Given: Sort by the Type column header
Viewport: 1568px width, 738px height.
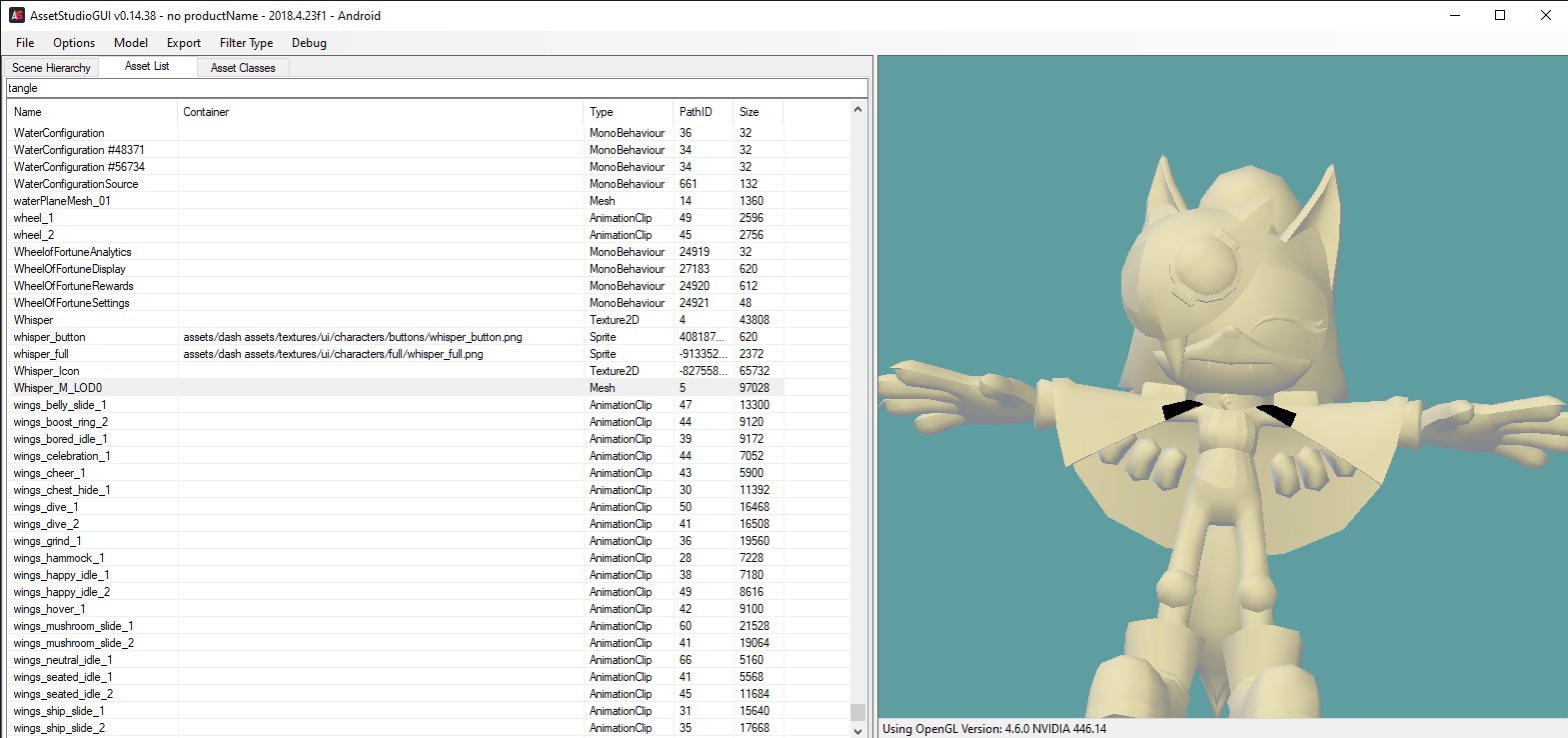Looking at the screenshot, I should pyautogui.click(x=629, y=112).
